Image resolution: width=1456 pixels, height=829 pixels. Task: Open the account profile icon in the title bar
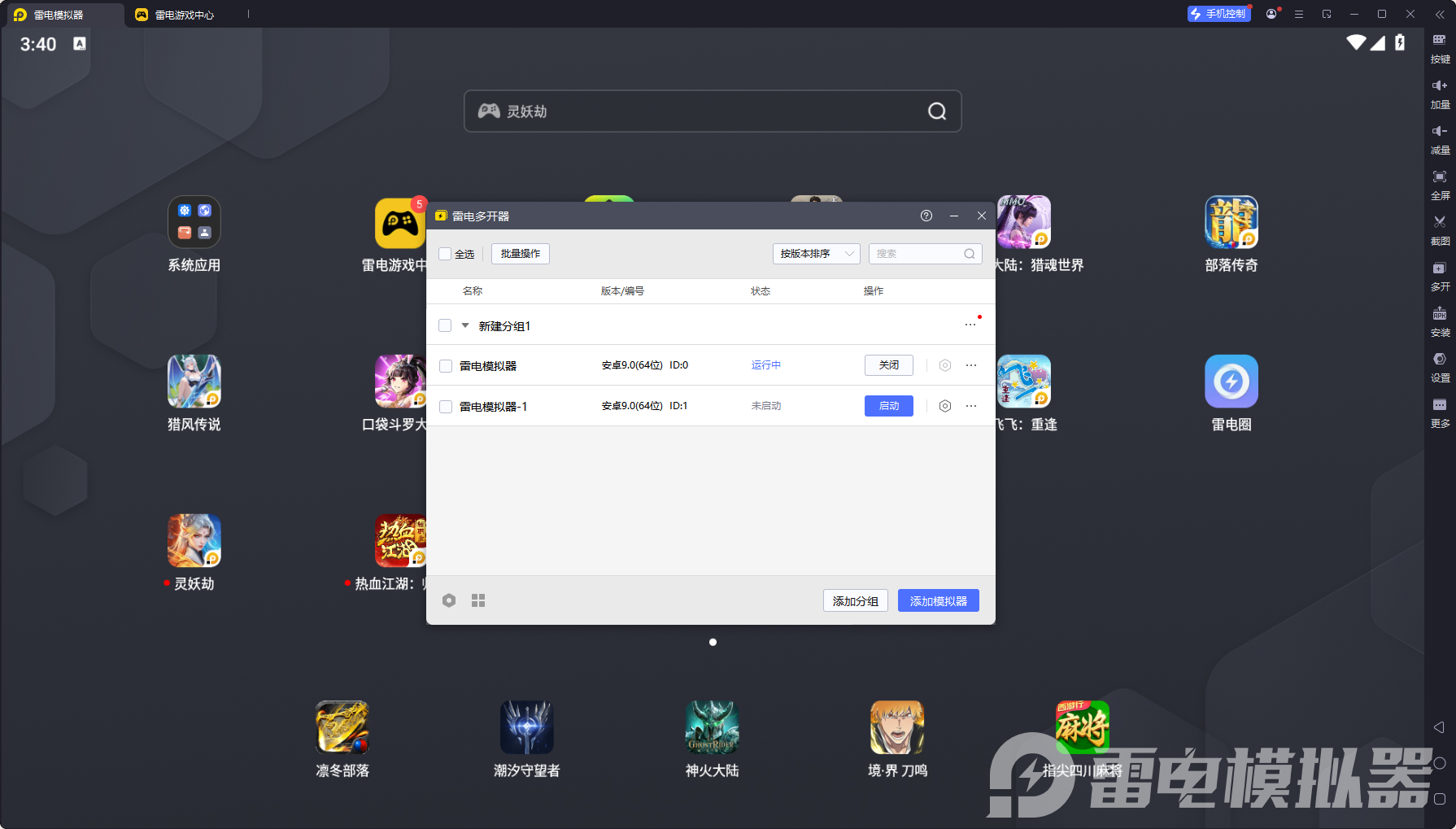(x=1271, y=14)
